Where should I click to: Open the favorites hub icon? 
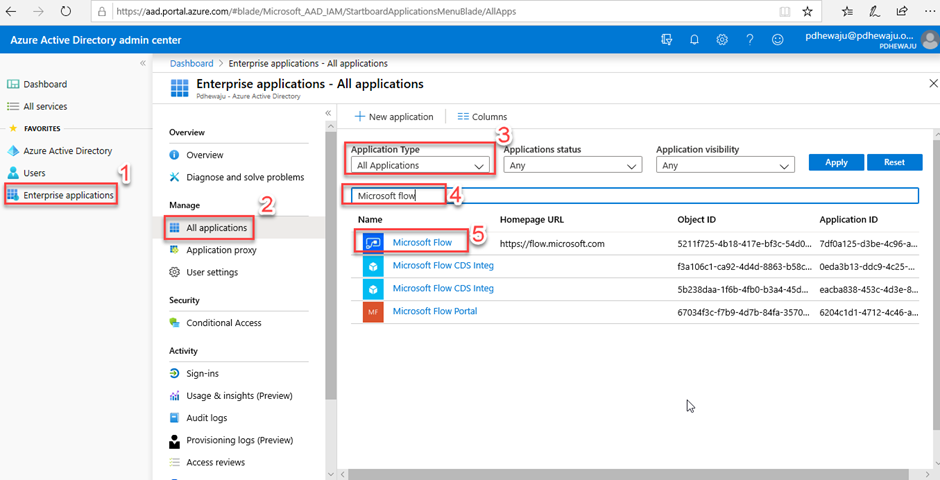click(x=847, y=11)
